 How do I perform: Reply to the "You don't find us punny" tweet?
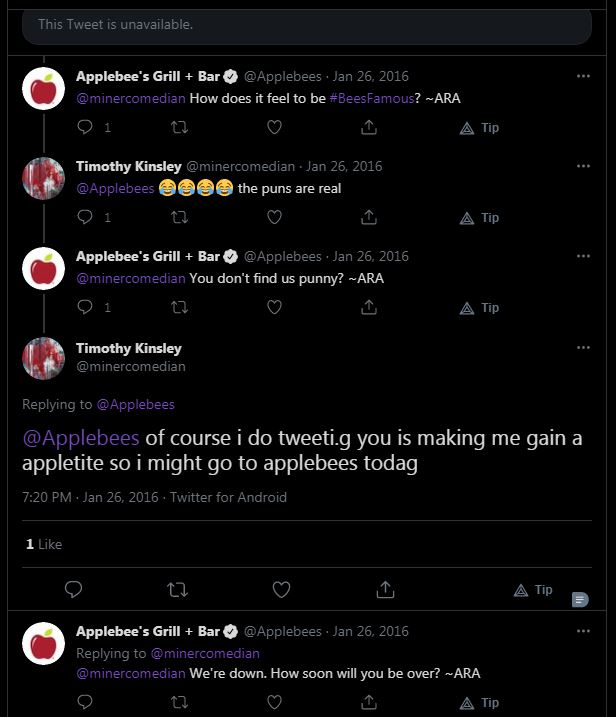(85, 307)
